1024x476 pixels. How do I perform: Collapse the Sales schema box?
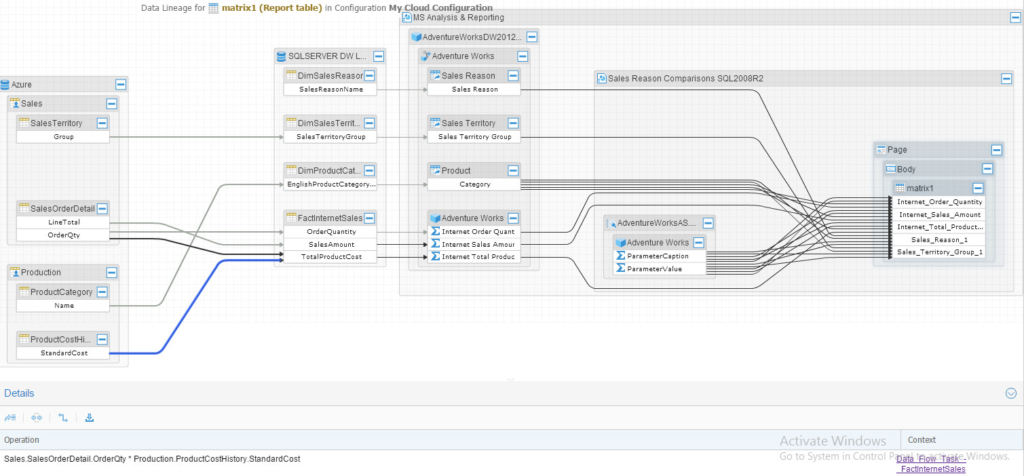tap(112, 103)
